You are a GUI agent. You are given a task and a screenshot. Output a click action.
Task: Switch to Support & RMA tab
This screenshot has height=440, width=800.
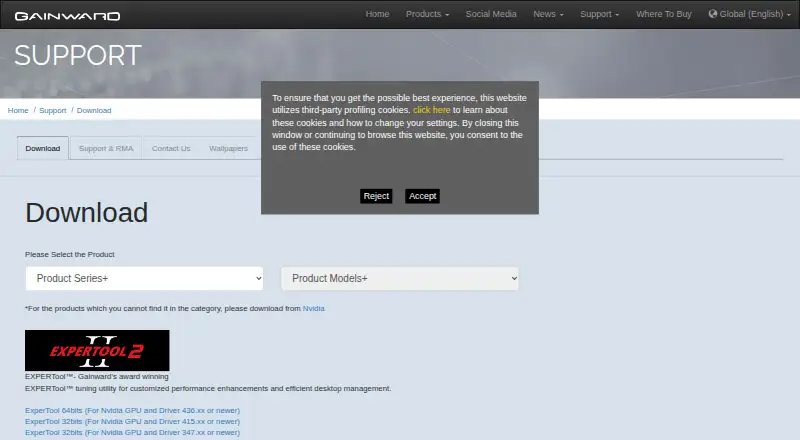106,148
